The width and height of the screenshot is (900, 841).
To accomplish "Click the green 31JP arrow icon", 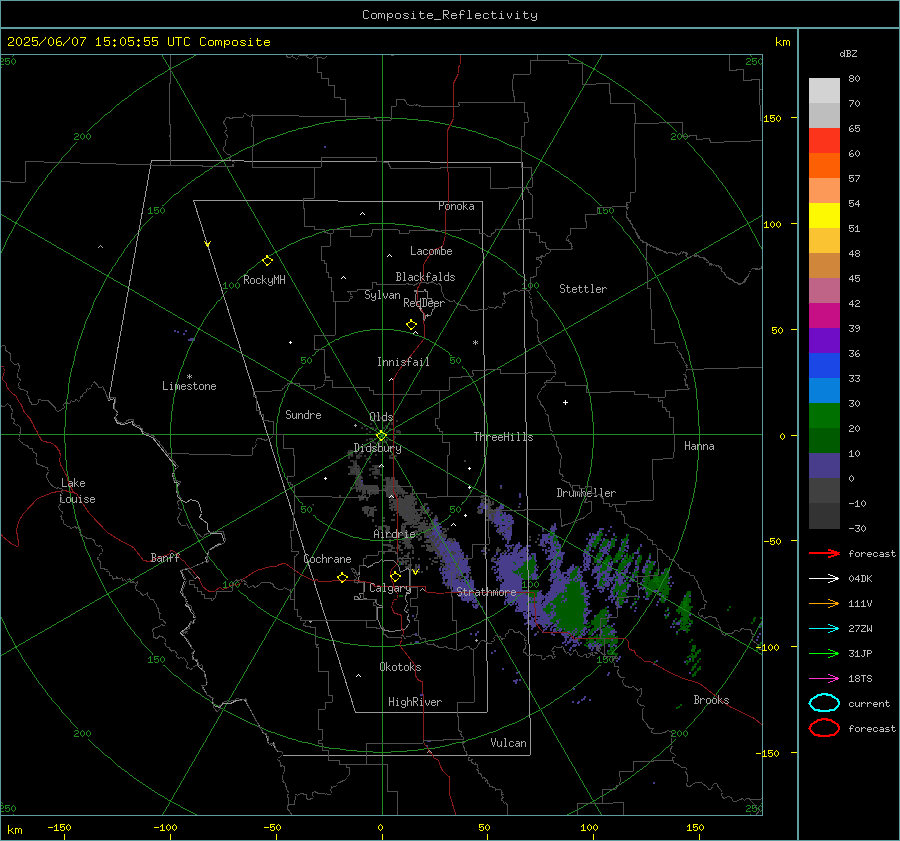I will [824, 653].
